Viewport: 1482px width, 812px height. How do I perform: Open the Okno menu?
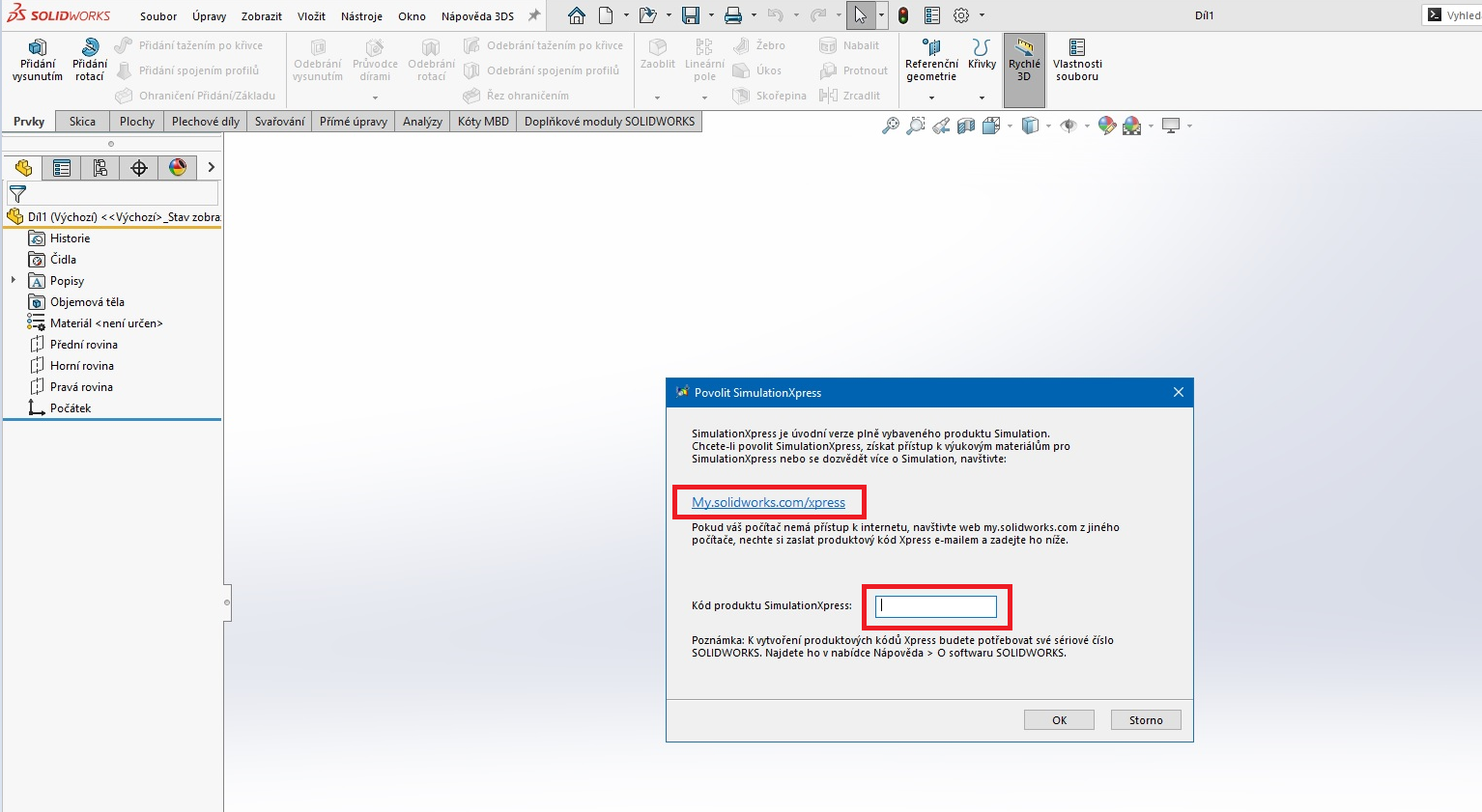click(x=412, y=16)
